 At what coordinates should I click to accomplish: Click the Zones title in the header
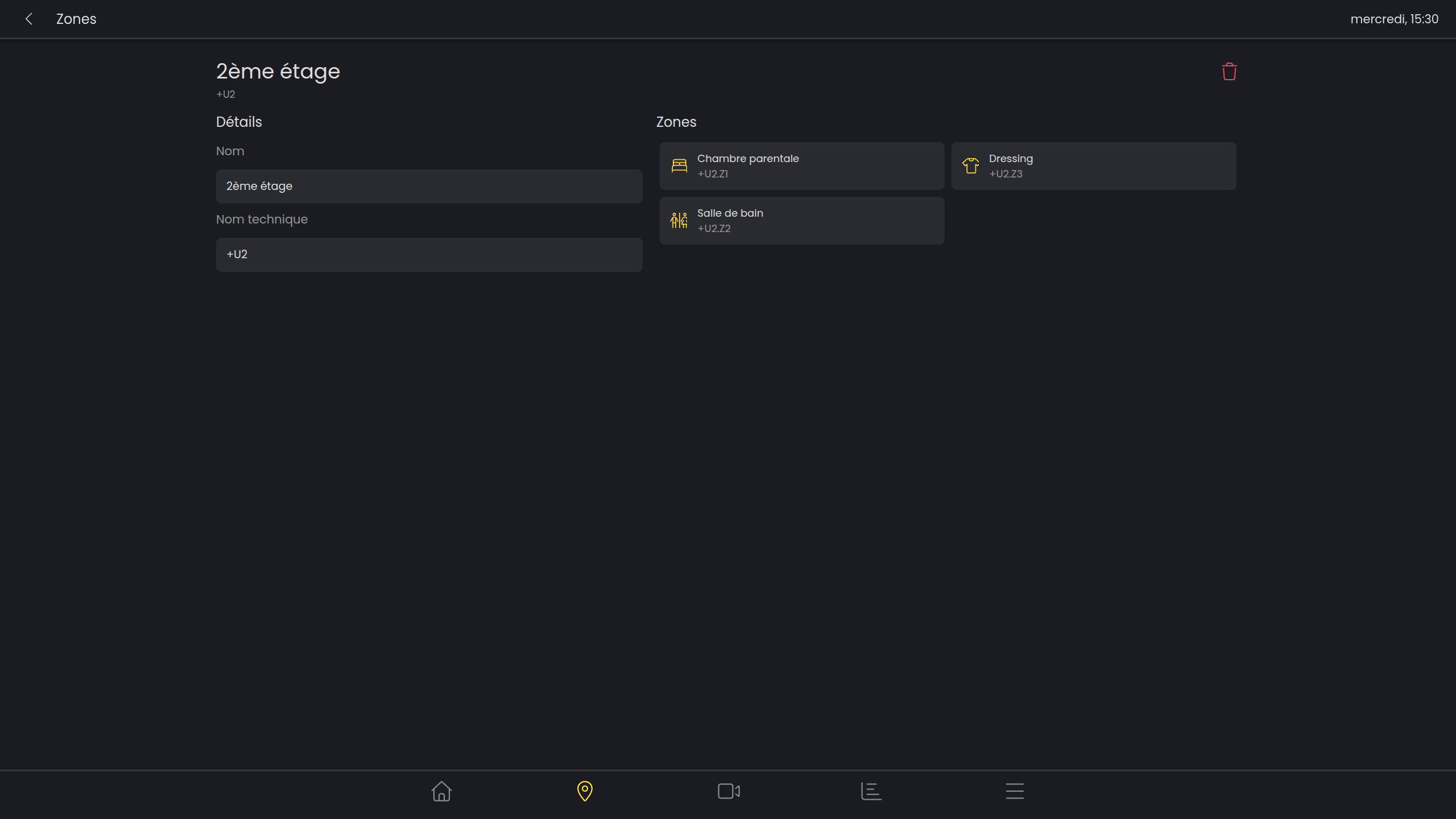point(76,19)
